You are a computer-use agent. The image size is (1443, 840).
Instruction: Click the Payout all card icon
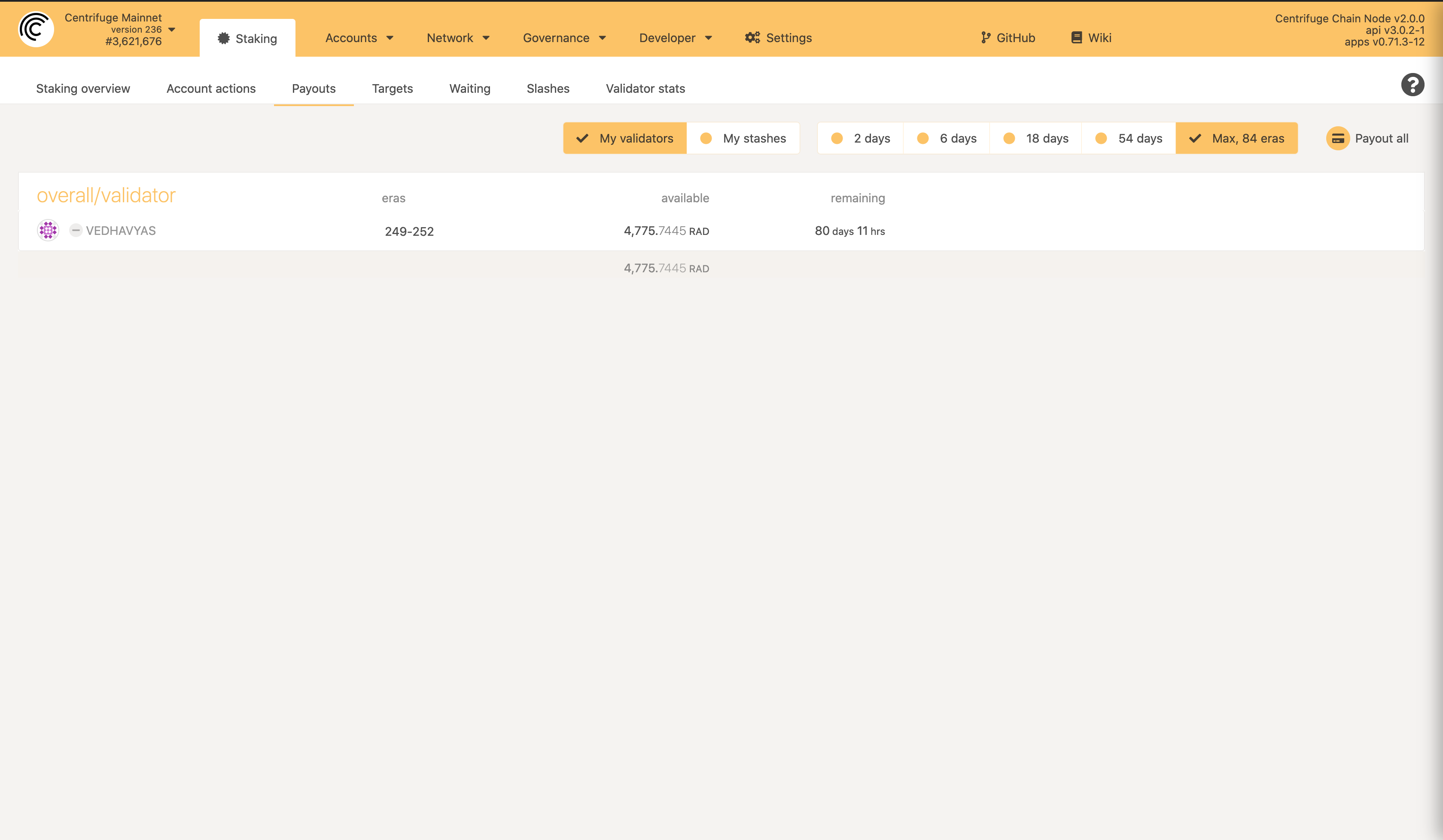click(1338, 139)
